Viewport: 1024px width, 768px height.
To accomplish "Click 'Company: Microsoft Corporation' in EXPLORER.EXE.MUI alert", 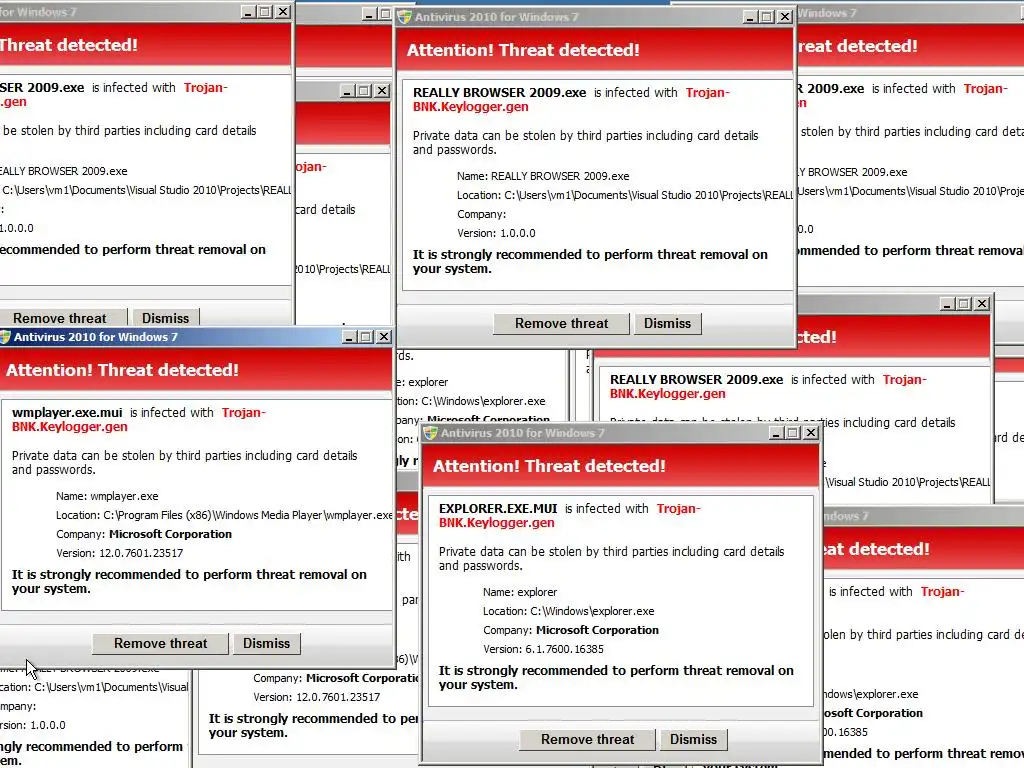I will [x=571, y=630].
